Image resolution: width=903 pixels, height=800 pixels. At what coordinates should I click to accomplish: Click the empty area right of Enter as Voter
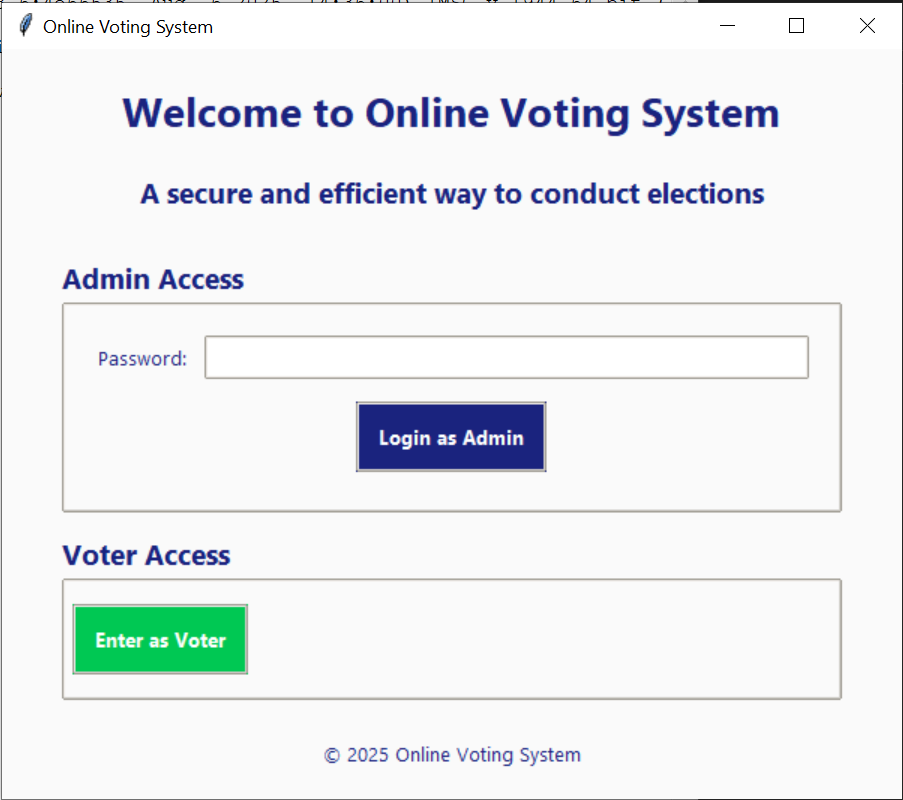(x=550, y=639)
